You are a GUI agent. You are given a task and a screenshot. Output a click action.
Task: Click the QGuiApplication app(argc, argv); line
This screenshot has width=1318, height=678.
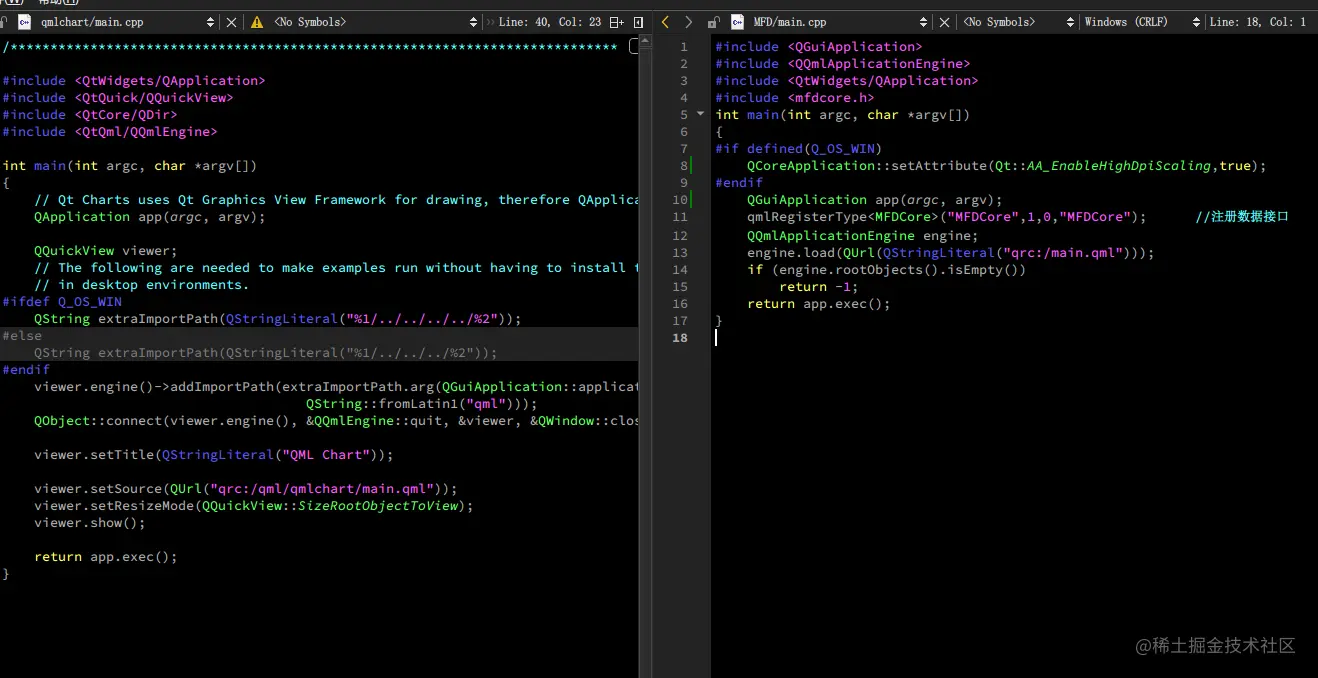[874, 200]
